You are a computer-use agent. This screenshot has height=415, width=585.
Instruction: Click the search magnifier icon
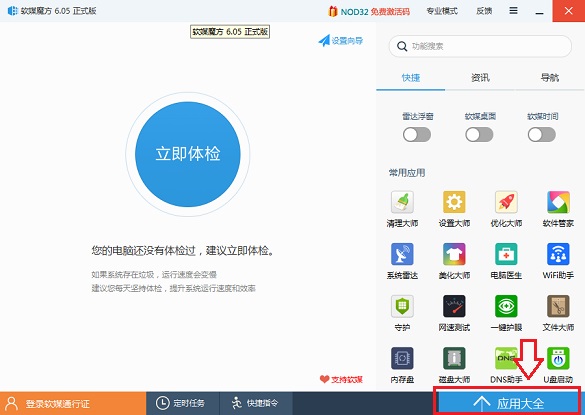[402, 46]
